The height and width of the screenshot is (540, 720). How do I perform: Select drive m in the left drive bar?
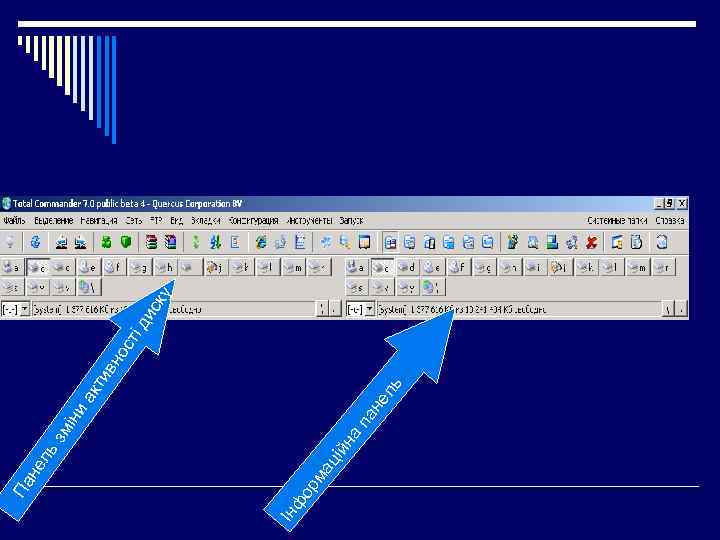(x=293, y=267)
